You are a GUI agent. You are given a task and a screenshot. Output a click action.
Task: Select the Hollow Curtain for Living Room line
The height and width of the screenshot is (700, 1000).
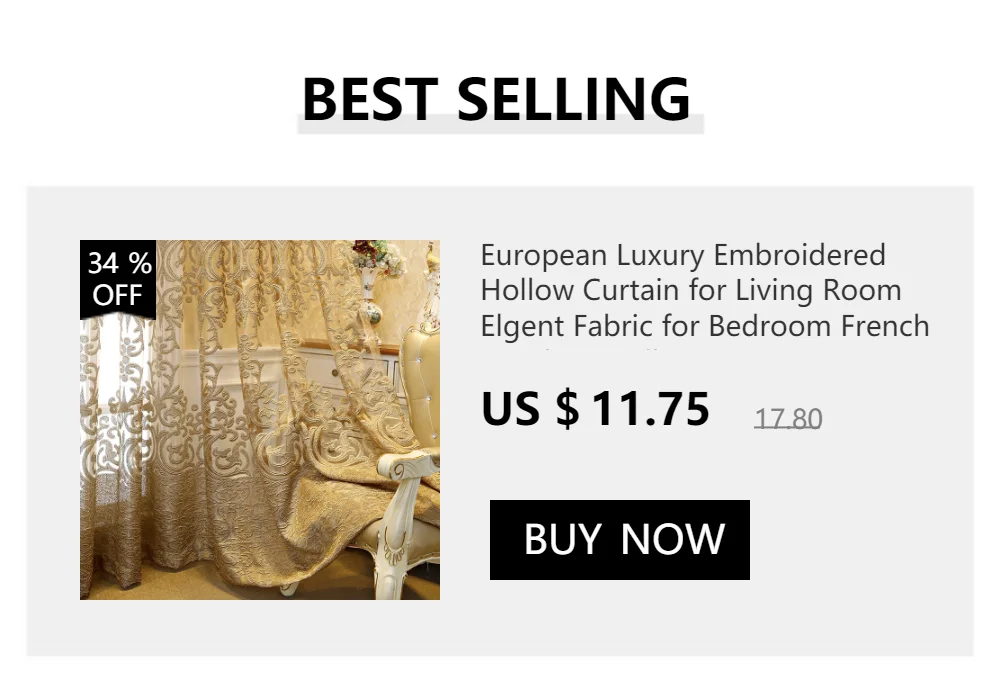tap(691, 290)
